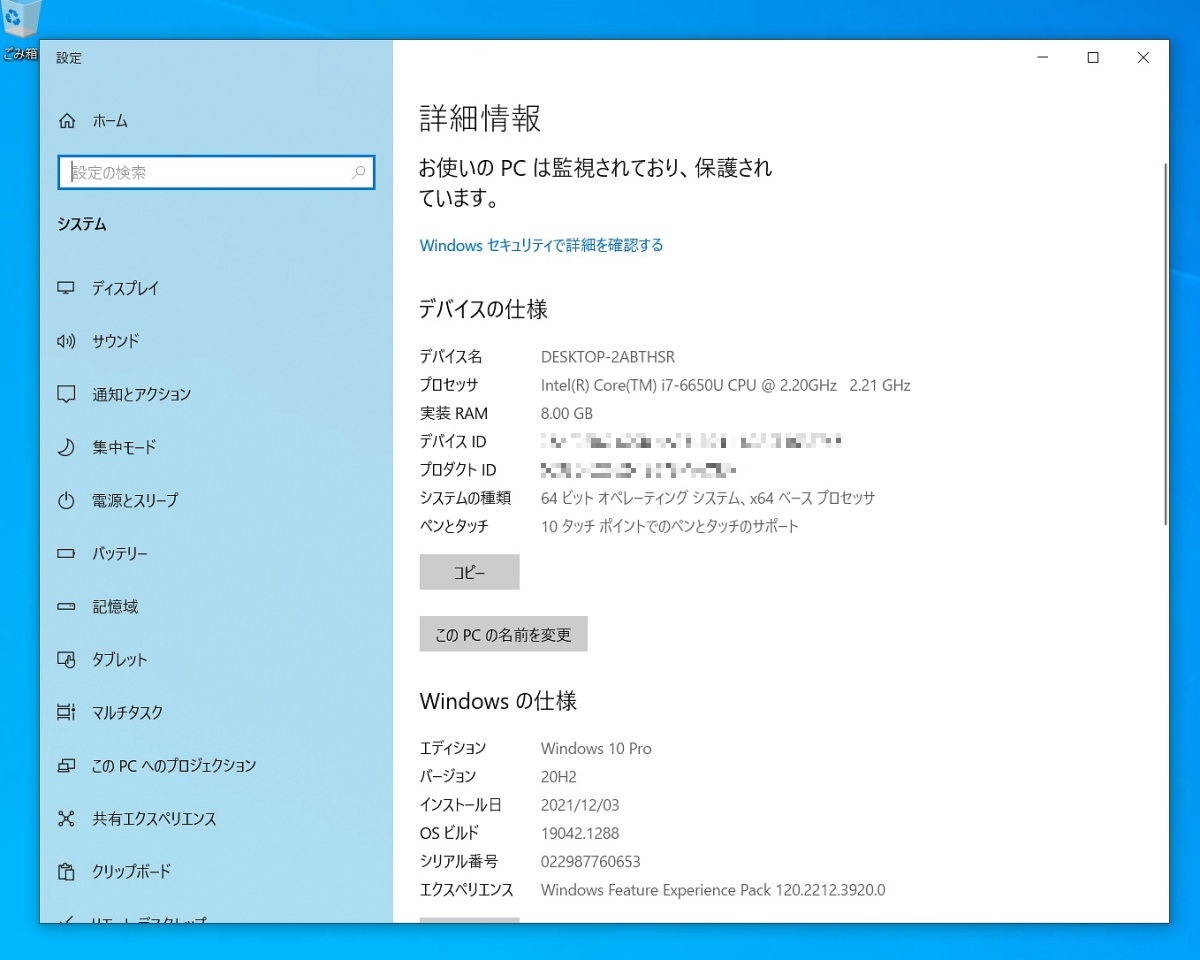This screenshot has height=960, width=1200.
Task: Click OS build value 19042.1288
Action: point(580,832)
